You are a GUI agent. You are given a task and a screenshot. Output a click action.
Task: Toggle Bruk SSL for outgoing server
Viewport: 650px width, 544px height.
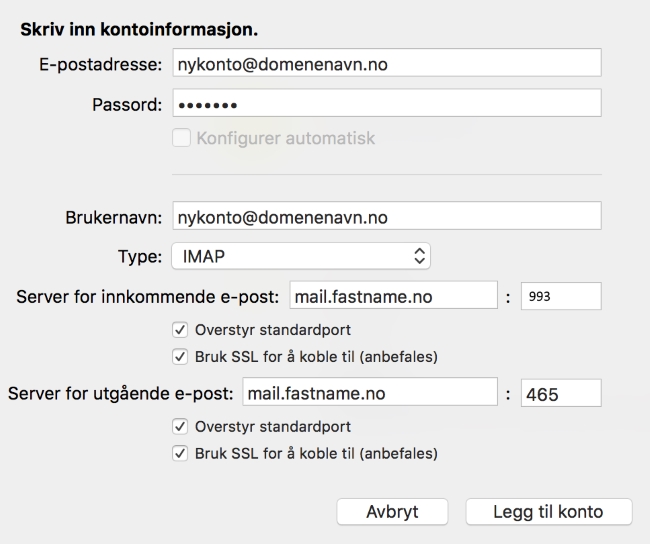pos(180,453)
